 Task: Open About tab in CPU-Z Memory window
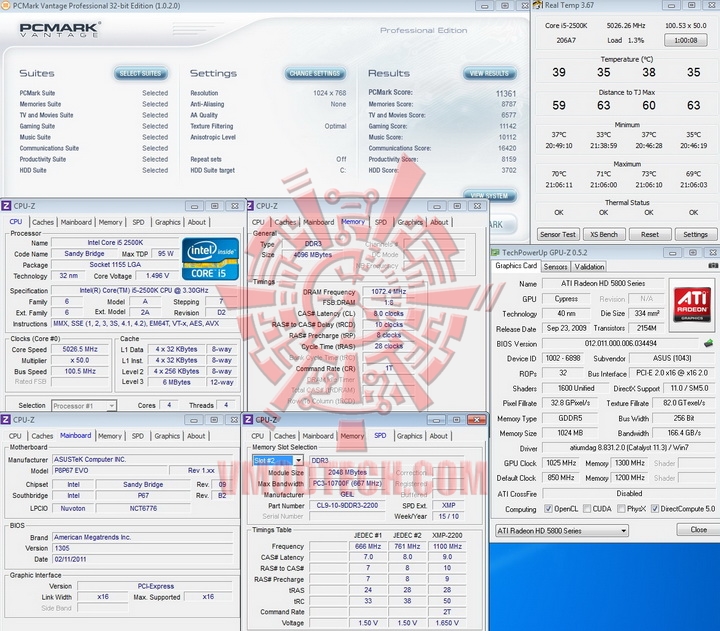point(439,222)
